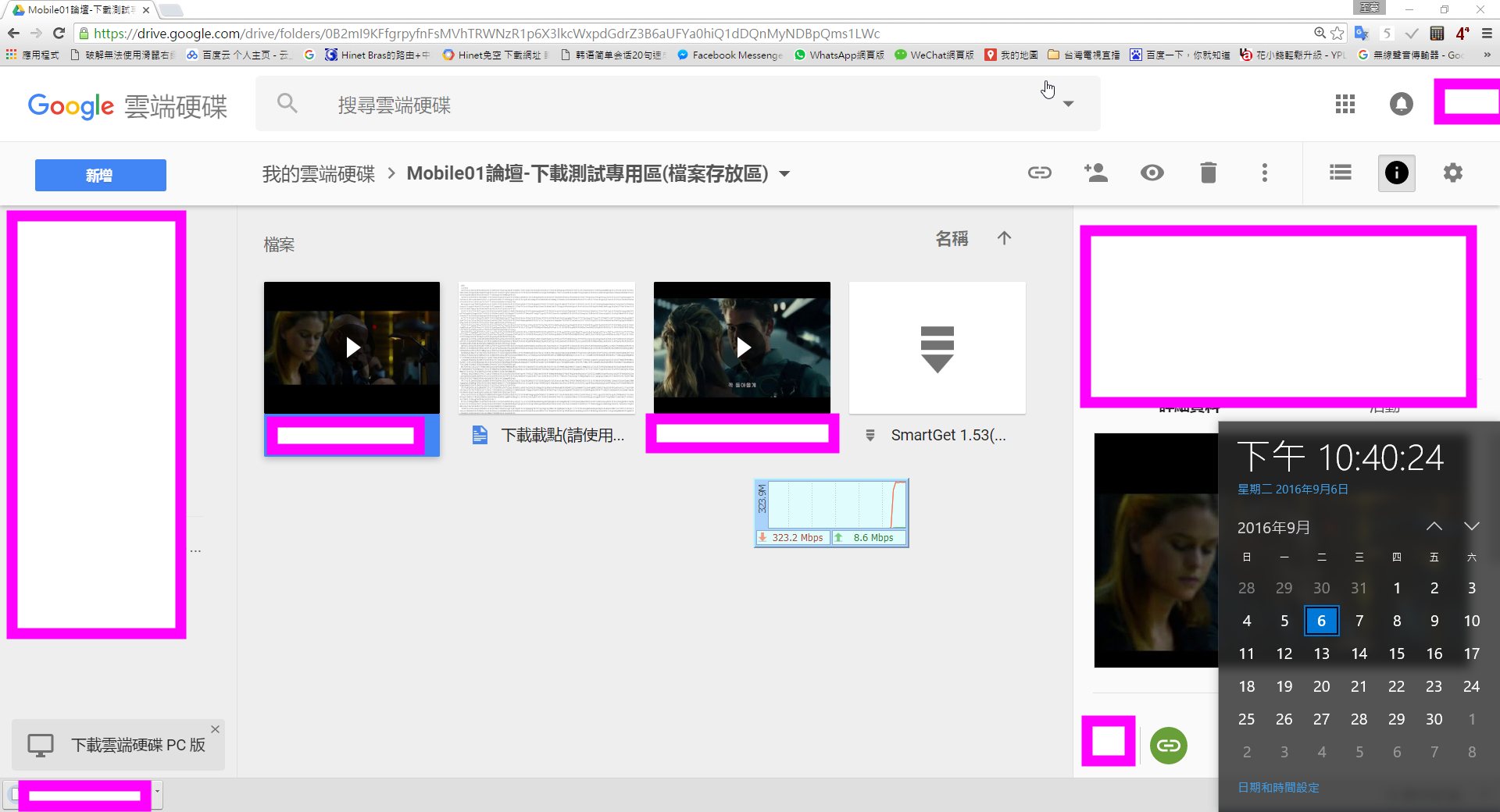Click the Google Drive logo
1500x812 pixels.
coord(127,105)
